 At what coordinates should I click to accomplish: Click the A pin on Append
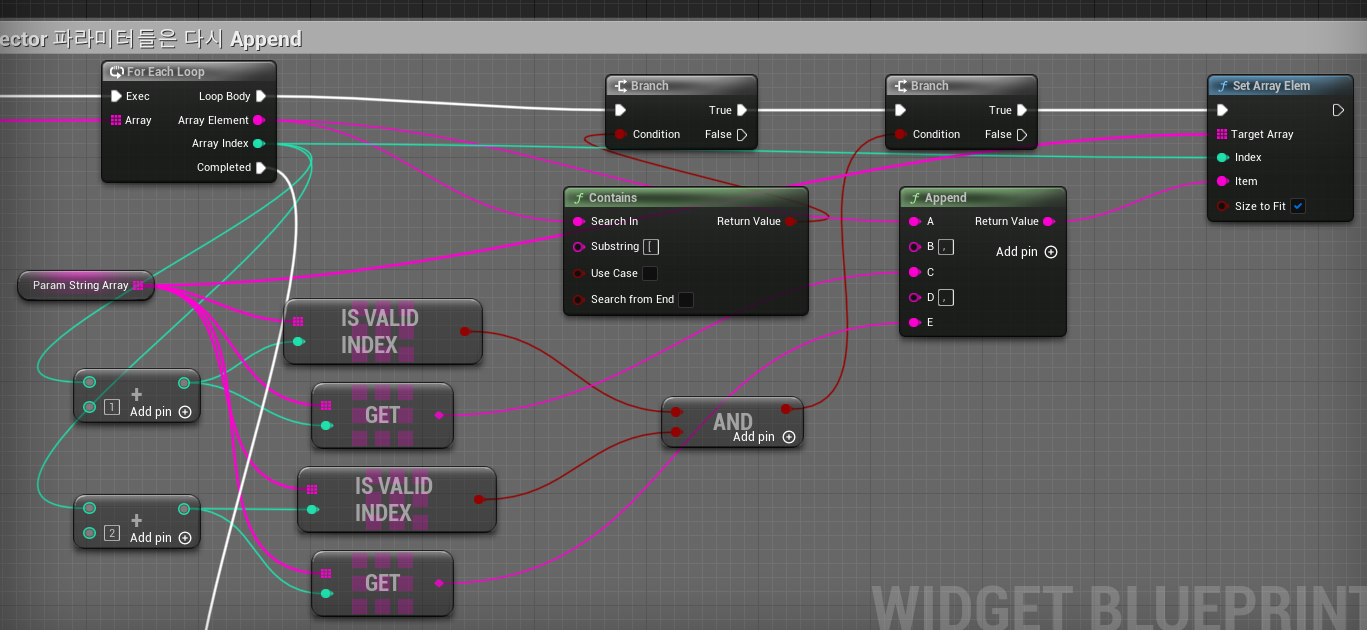pos(914,222)
